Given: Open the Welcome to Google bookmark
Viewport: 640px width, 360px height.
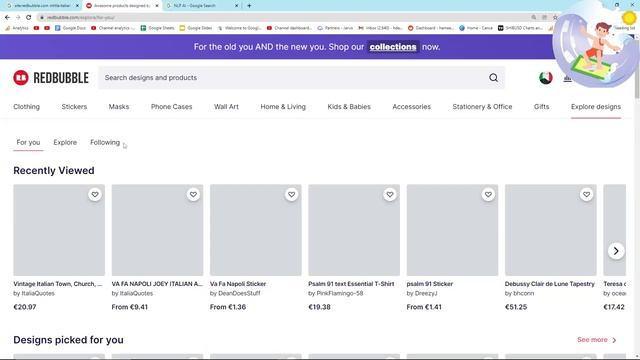Looking at the screenshot, I should 239,28.
